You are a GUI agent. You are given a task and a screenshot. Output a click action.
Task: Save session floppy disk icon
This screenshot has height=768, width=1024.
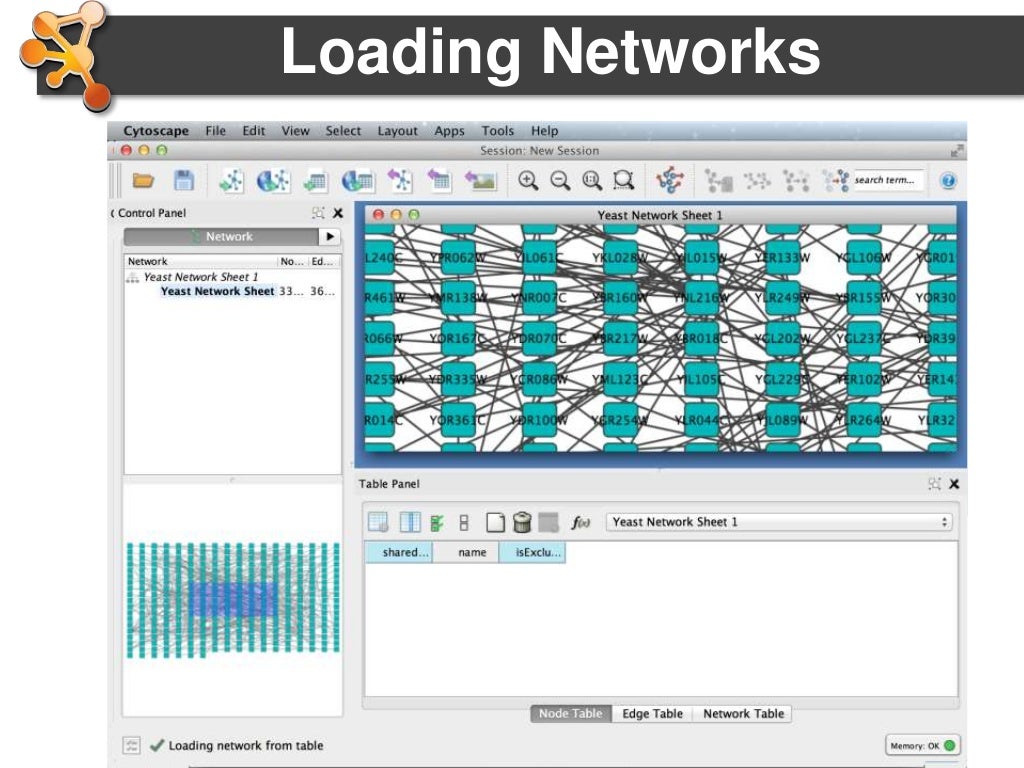click(184, 180)
